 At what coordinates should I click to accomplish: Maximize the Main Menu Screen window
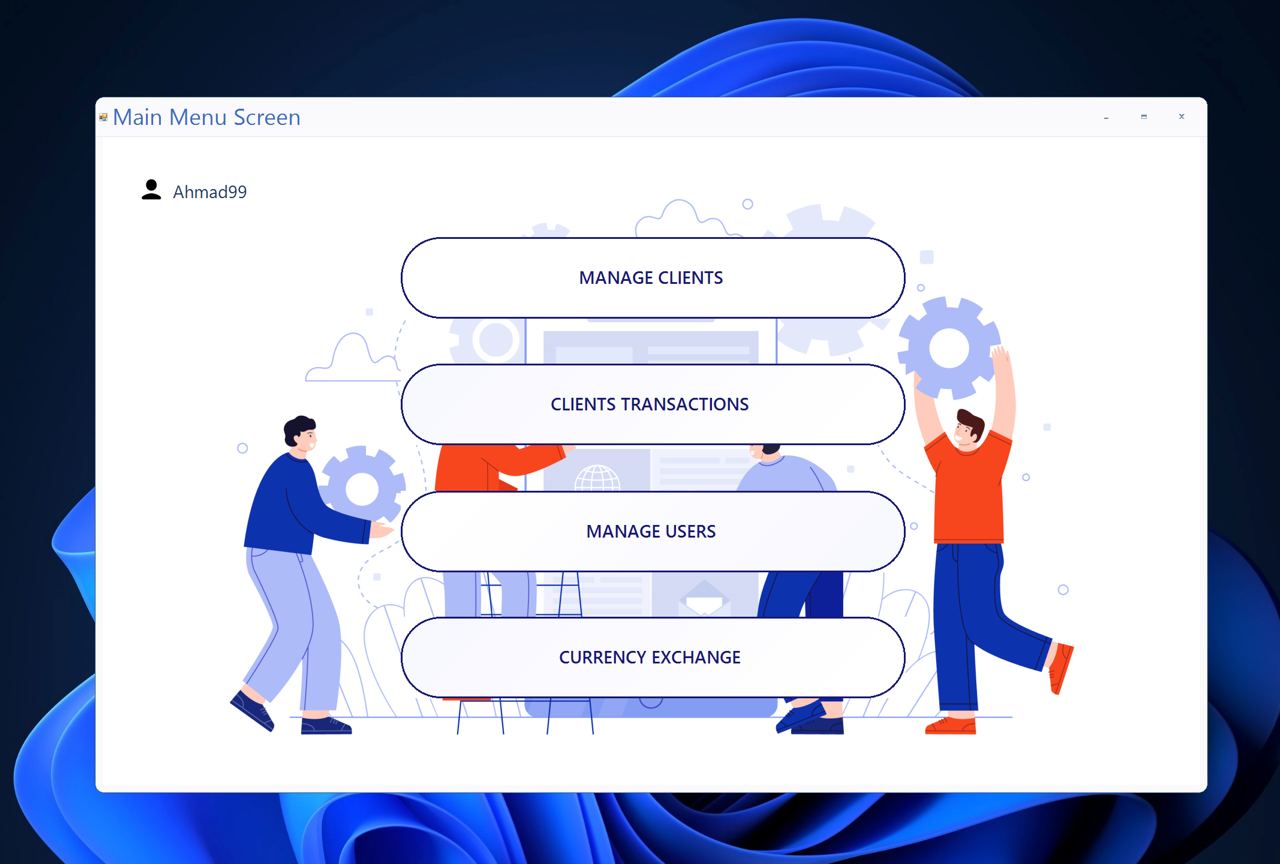click(1144, 117)
